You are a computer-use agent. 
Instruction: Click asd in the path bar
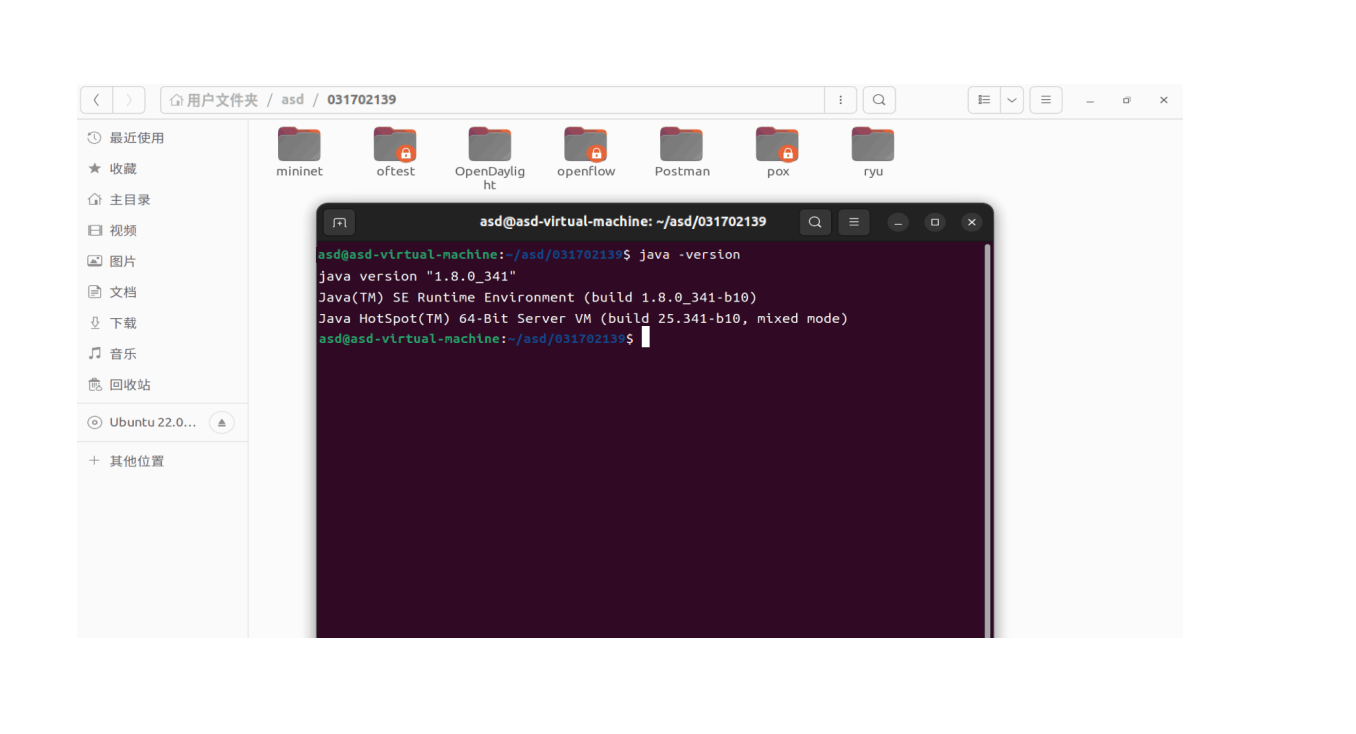(x=292, y=100)
